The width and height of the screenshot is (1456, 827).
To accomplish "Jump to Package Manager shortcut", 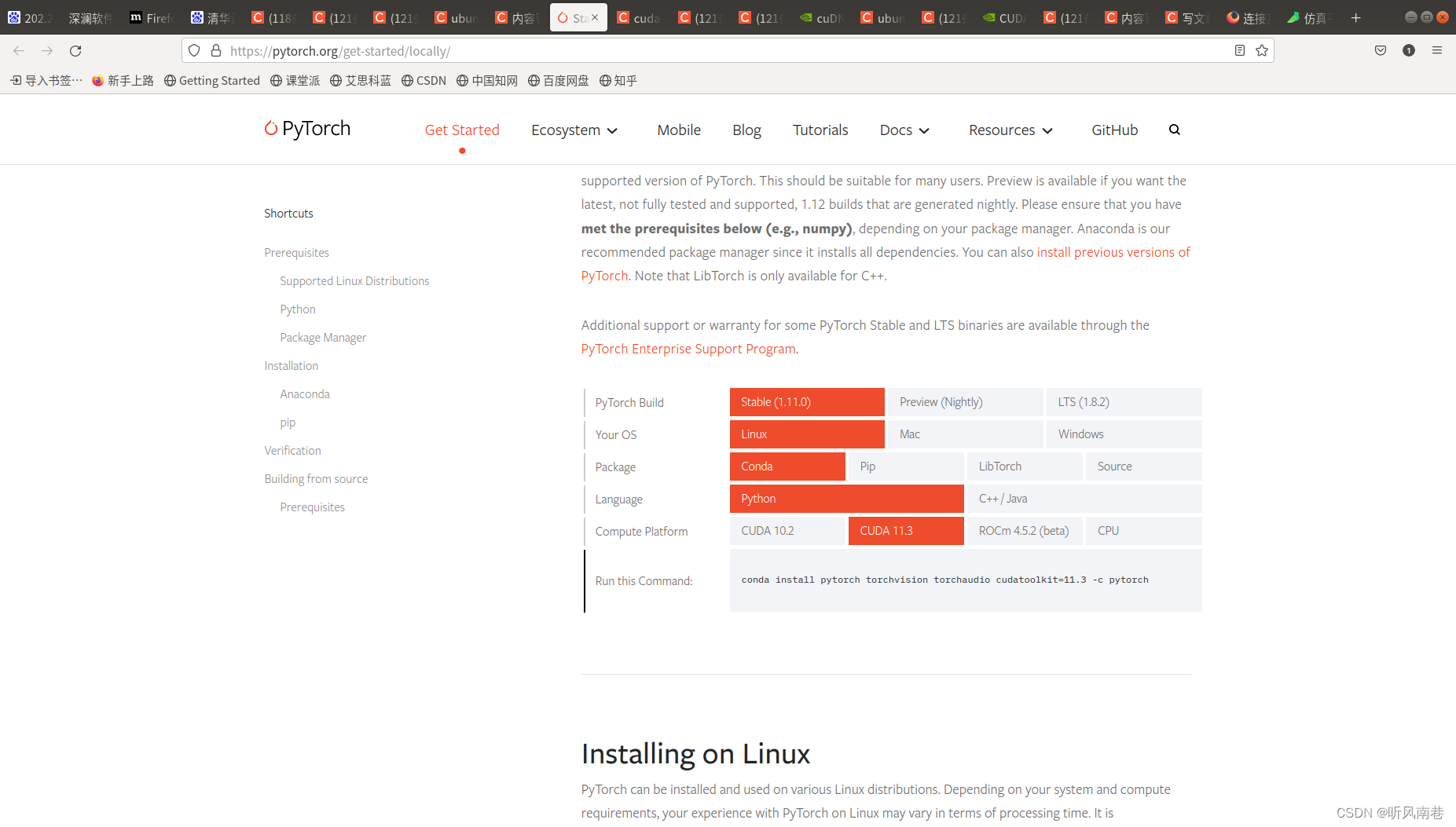I will (x=323, y=338).
